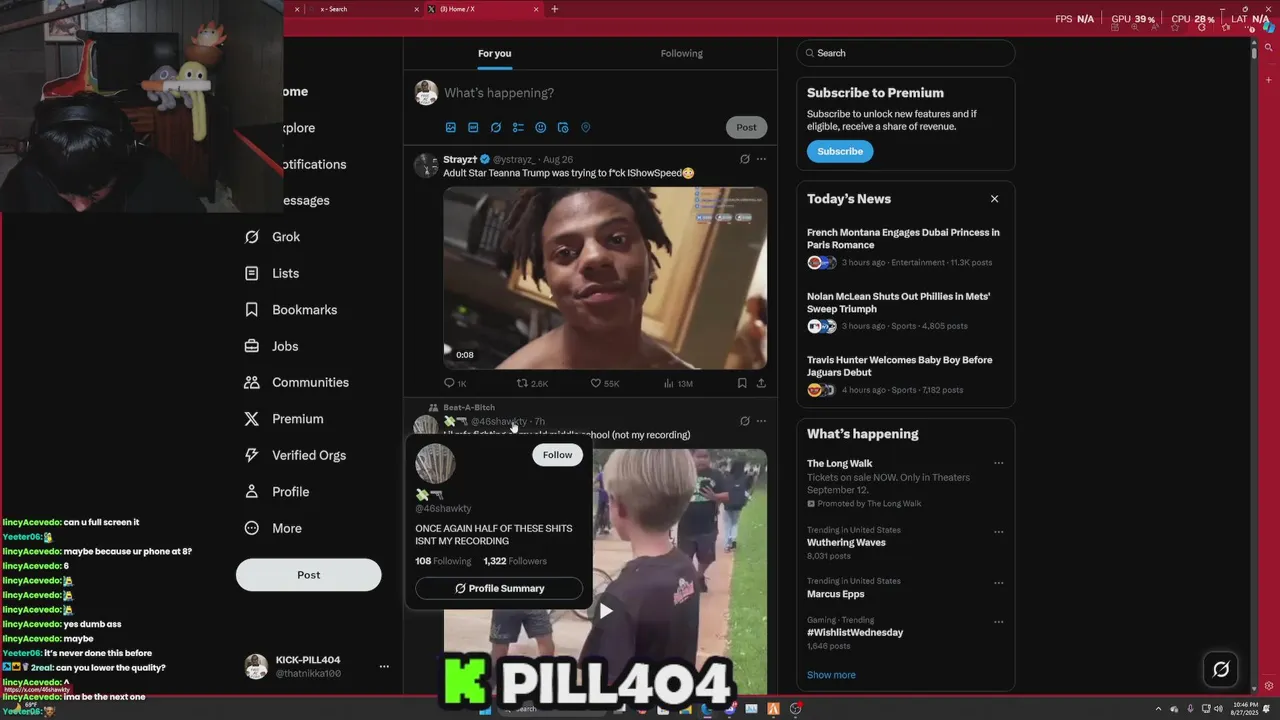Close the Home / X browser tab
This screenshot has width=1280, height=720.
(x=536, y=9)
